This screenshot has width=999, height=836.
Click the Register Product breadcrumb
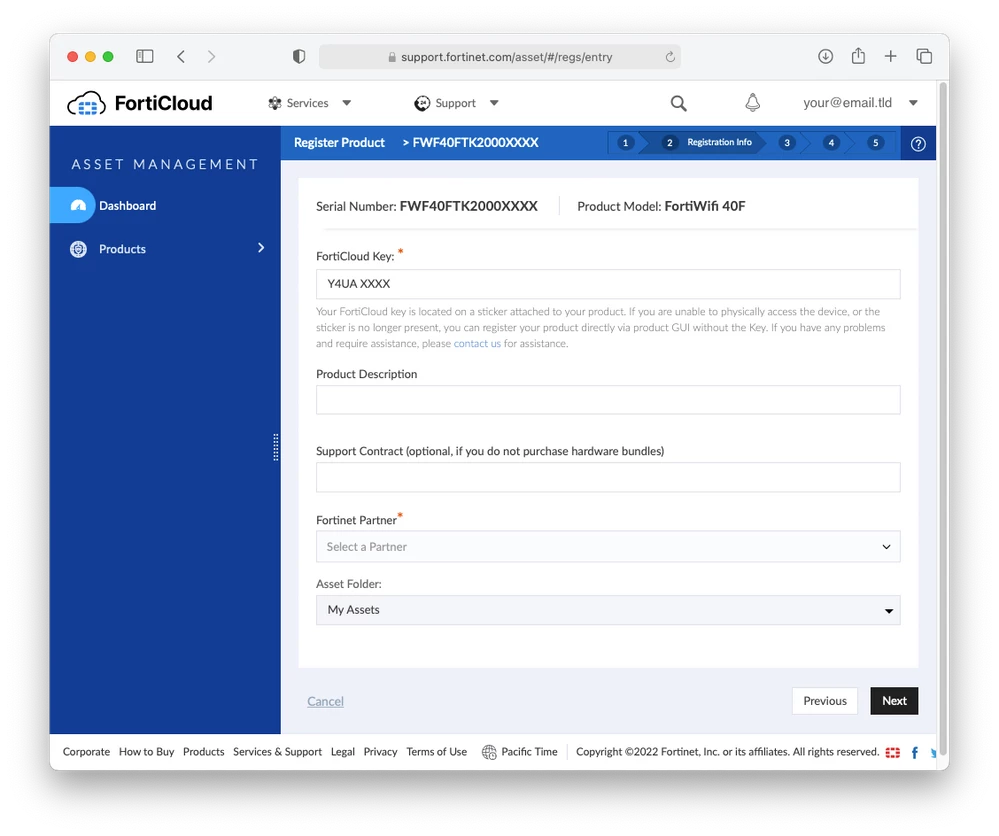(x=339, y=143)
